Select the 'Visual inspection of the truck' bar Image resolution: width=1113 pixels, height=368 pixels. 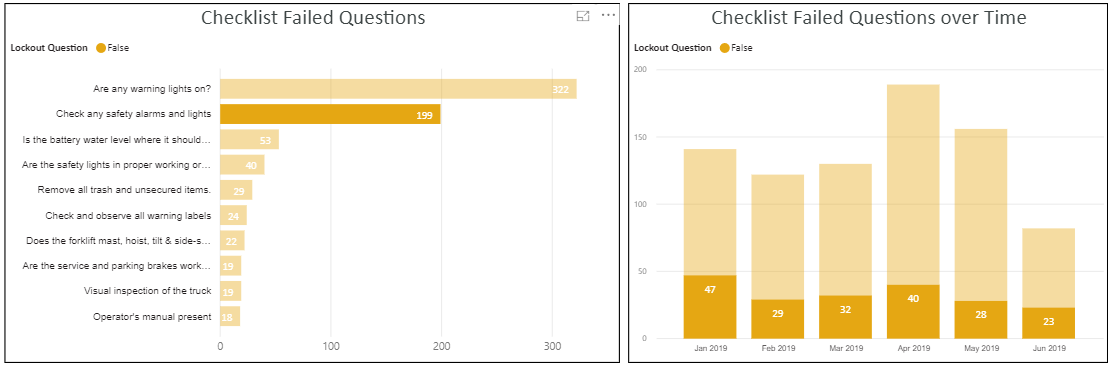point(231,291)
